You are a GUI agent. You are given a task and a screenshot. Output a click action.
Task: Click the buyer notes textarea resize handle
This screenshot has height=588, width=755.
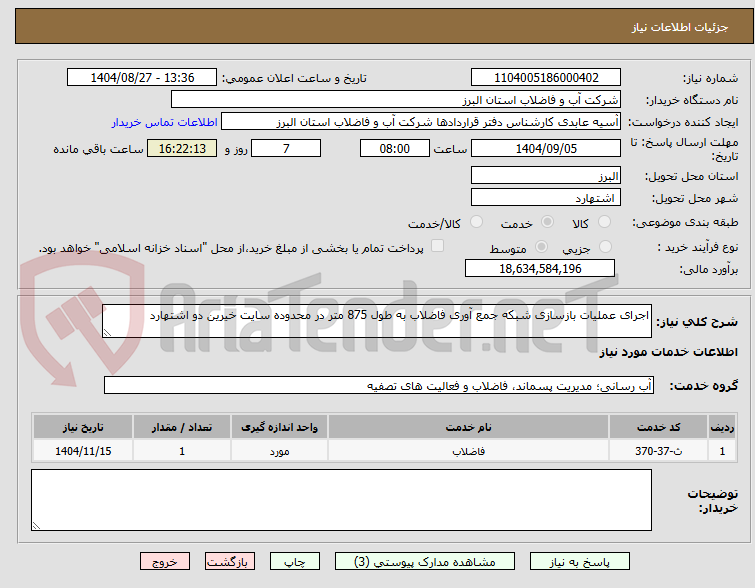click(x=37, y=525)
